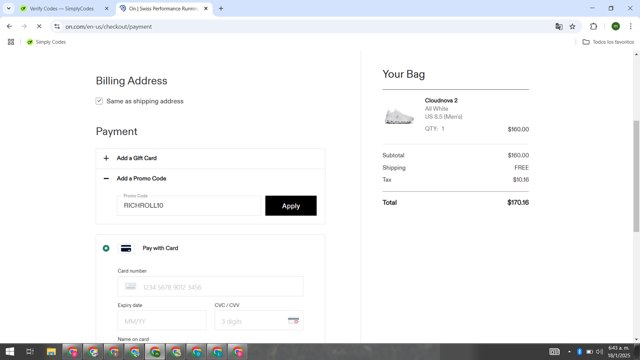Open a new browser tab
The width and height of the screenshot is (640, 360).
[x=221, y=9]
